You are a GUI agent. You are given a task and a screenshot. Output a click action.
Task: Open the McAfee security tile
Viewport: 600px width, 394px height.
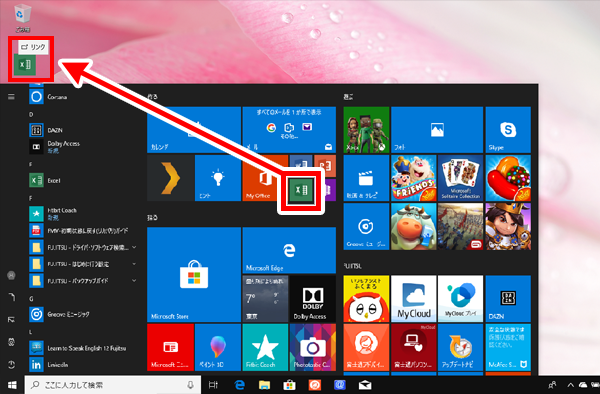click(x=508, y=347)
